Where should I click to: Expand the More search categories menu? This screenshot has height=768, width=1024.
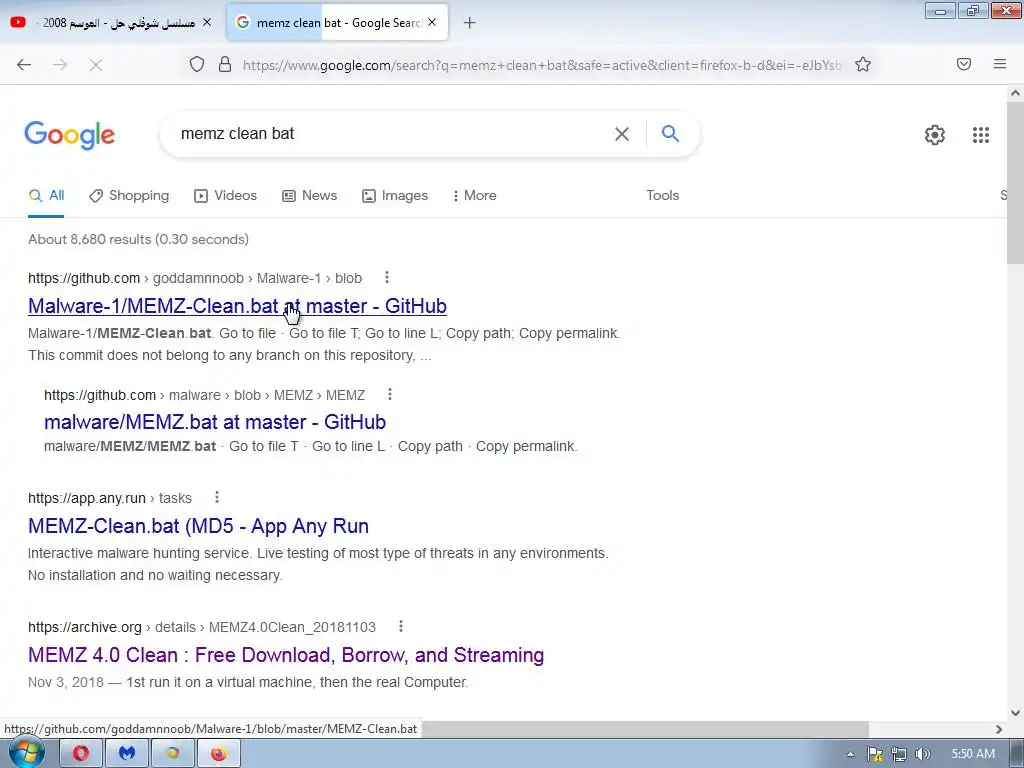click(x=475, y=195)
